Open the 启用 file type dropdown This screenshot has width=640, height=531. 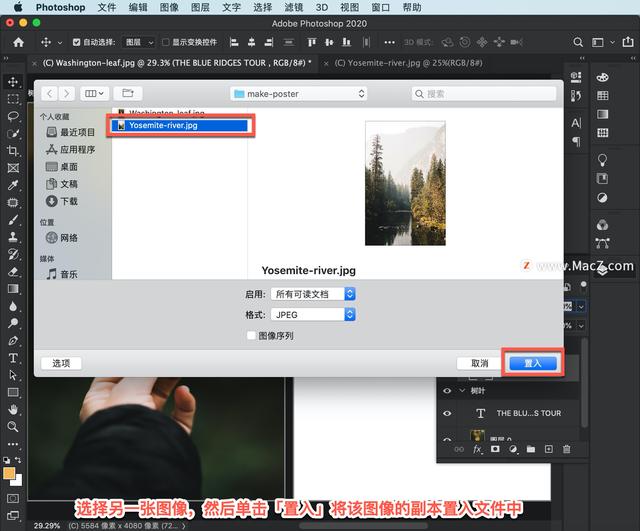tap(313, 294)
